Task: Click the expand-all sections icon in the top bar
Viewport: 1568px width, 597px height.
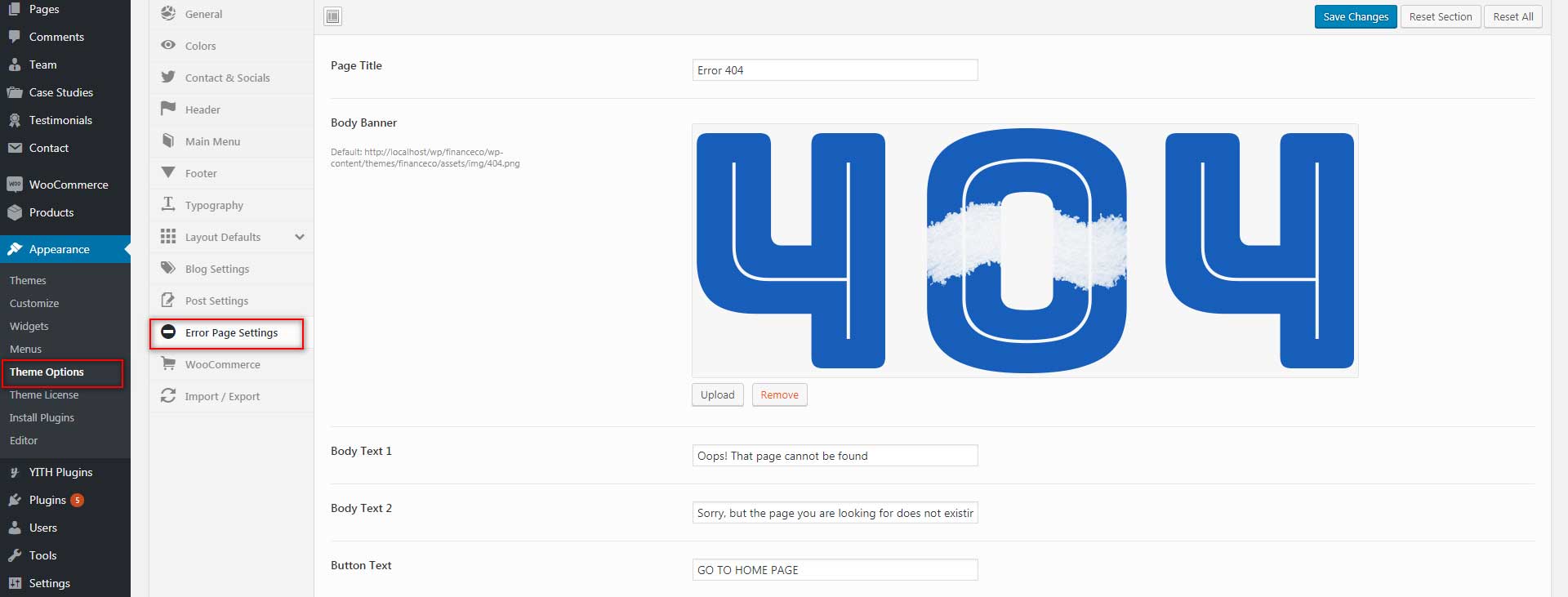Action: 333,16
